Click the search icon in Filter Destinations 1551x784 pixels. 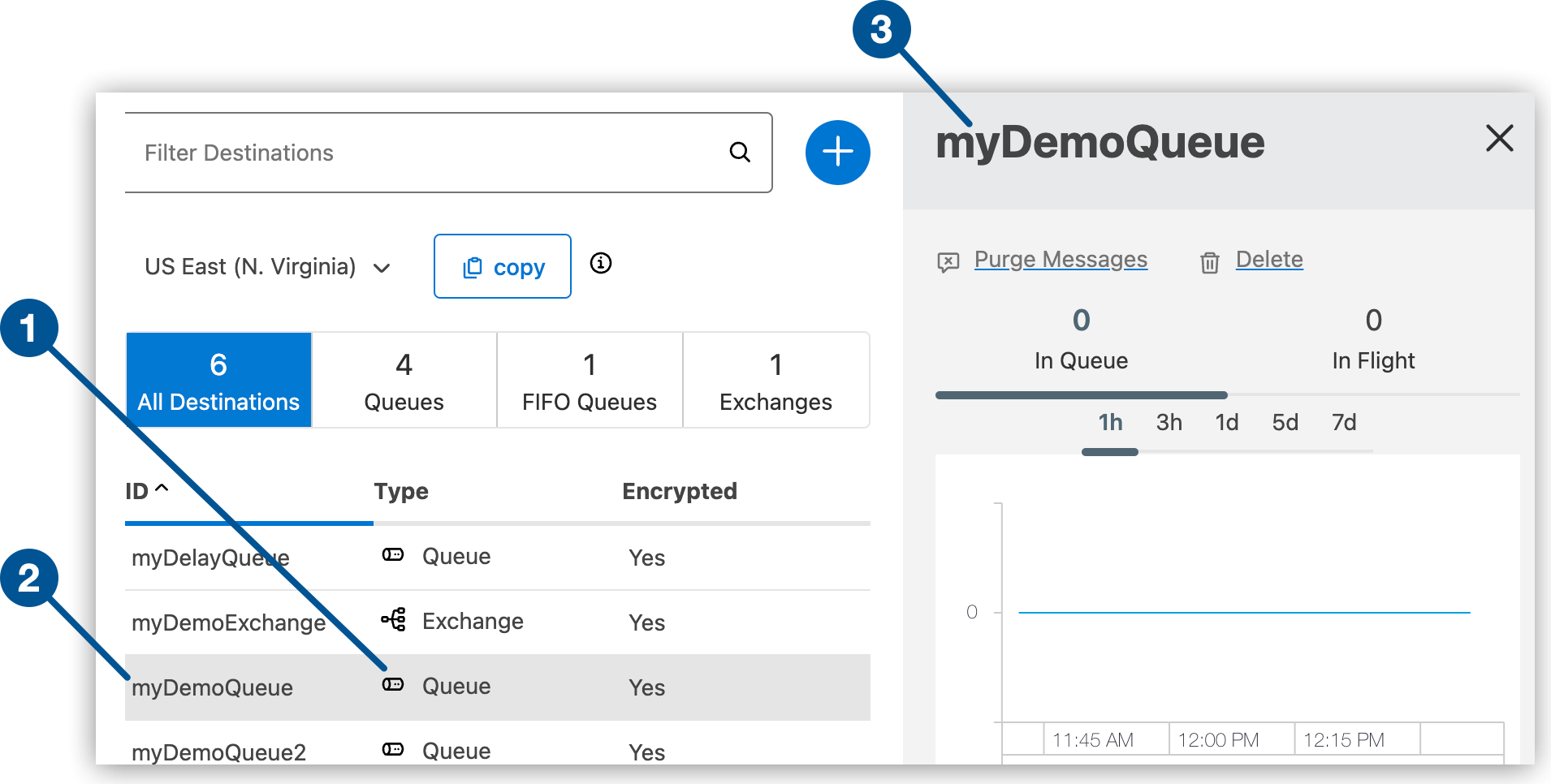click(x=740, y=152)
